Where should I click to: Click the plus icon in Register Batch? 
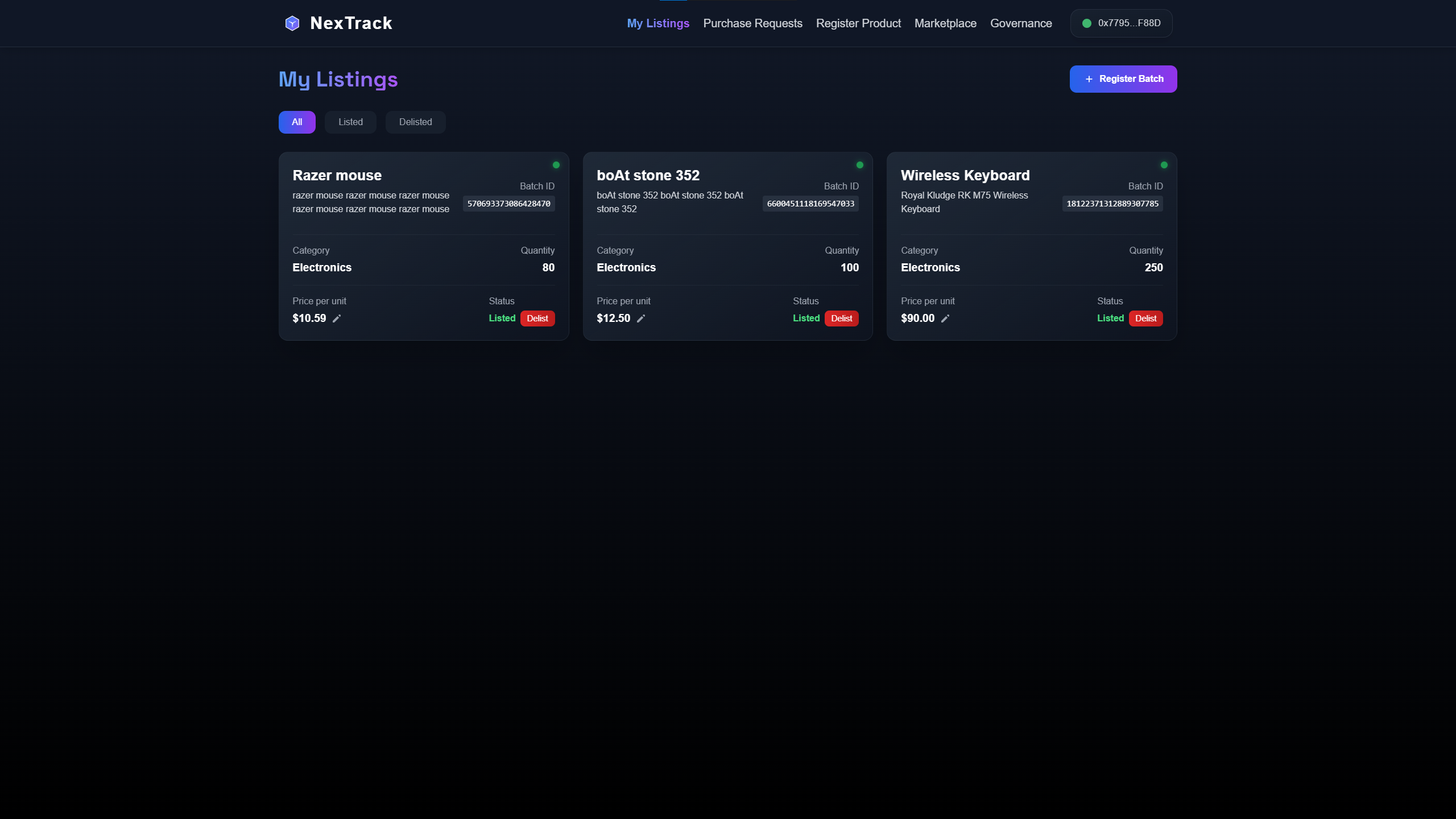(1089, 79)
